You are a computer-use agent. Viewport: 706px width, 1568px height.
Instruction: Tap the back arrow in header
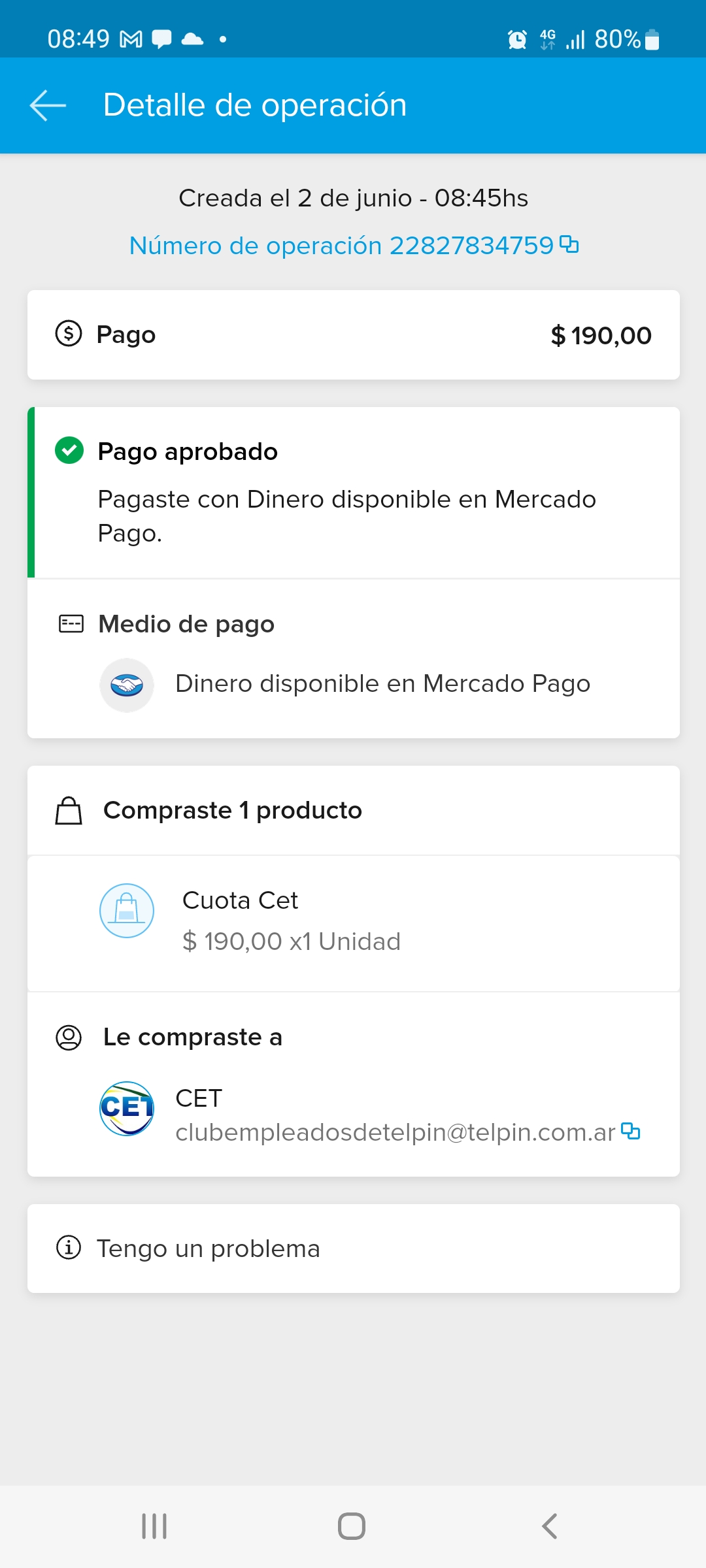click(48, 105)
